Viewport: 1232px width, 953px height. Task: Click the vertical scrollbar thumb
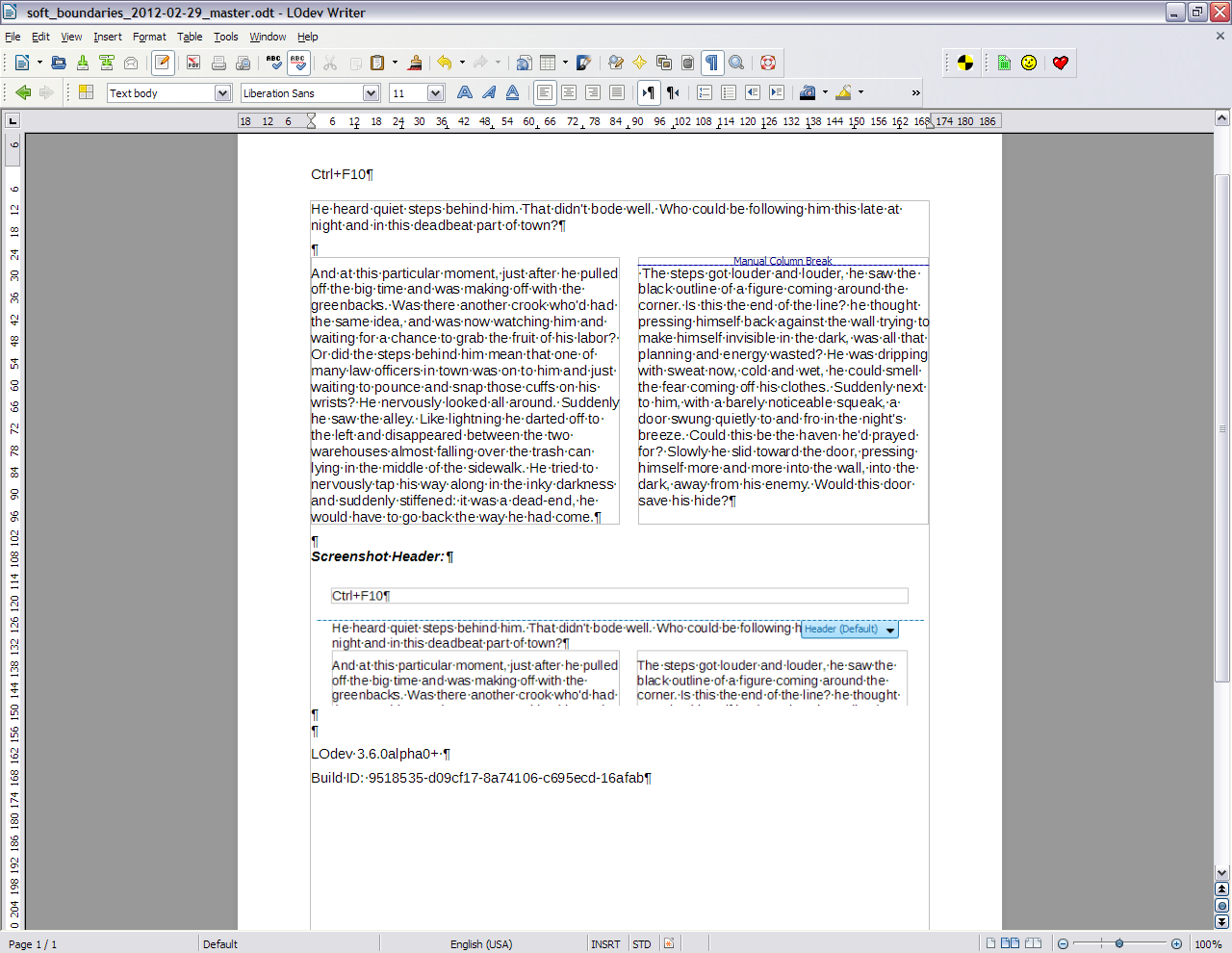1222,428
